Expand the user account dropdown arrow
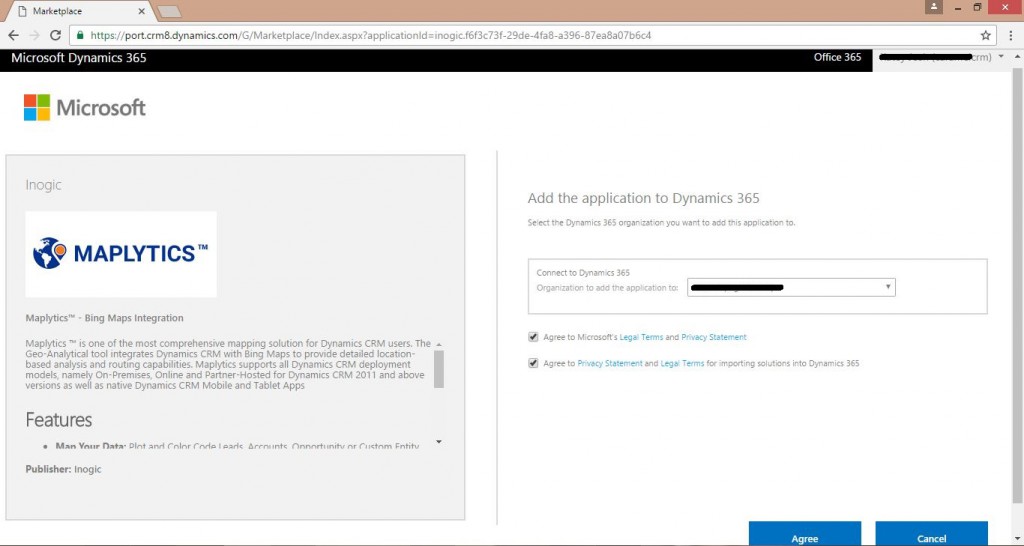The width and height of the screenshot is (1024, 546). [1001, 57]
